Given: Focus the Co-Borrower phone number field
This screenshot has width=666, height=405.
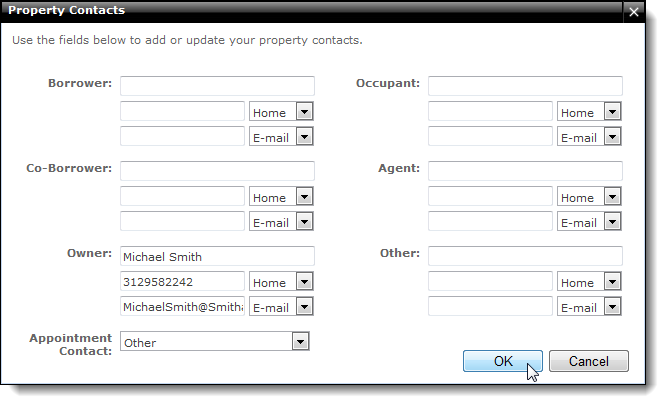Looking at the screenshot, I should [182, 196].
